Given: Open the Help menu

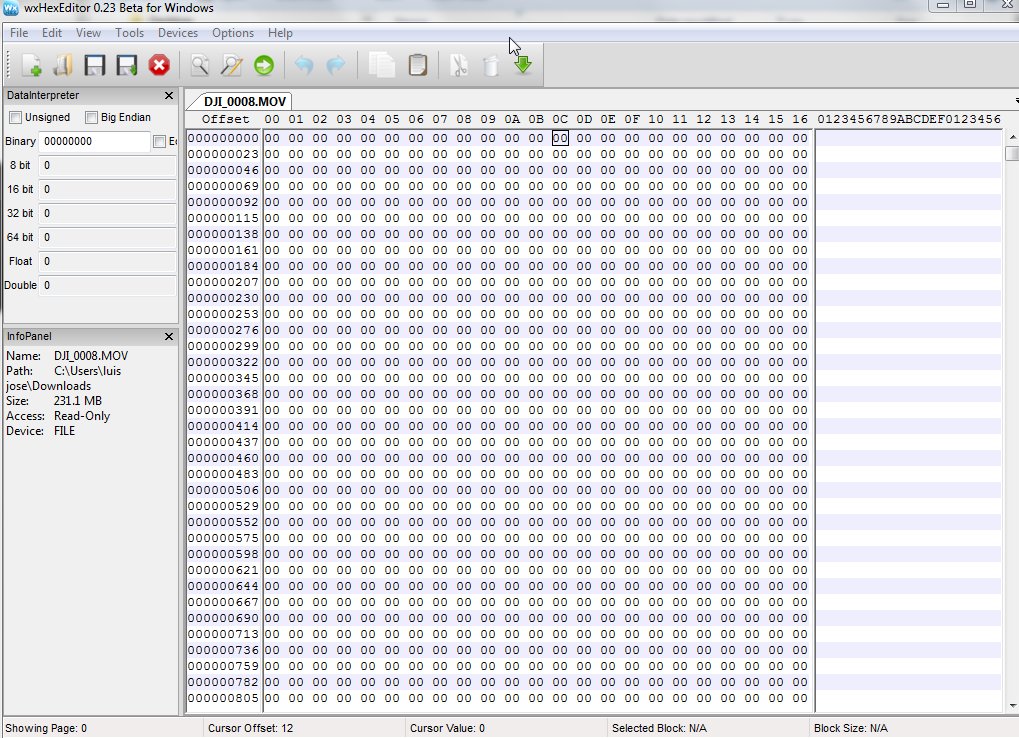Looking at the screenshot, I should pos(280,32).
